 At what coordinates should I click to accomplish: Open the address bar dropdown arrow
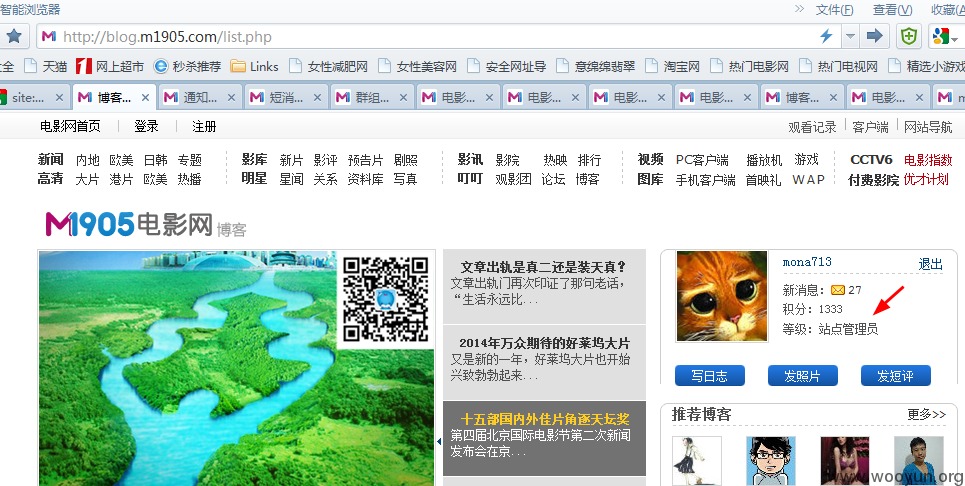point(851,36)
